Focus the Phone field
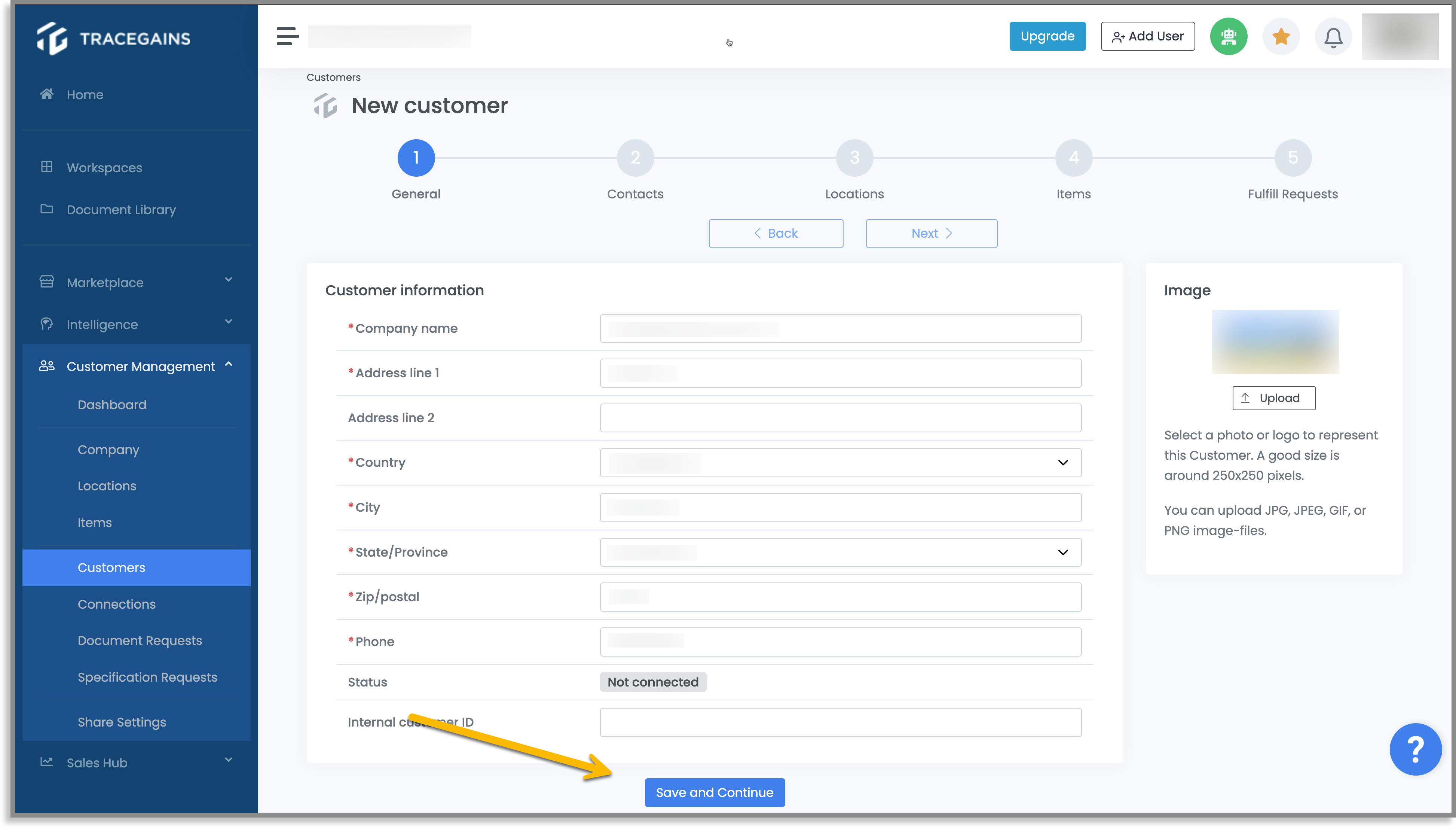 click(841, 642)
